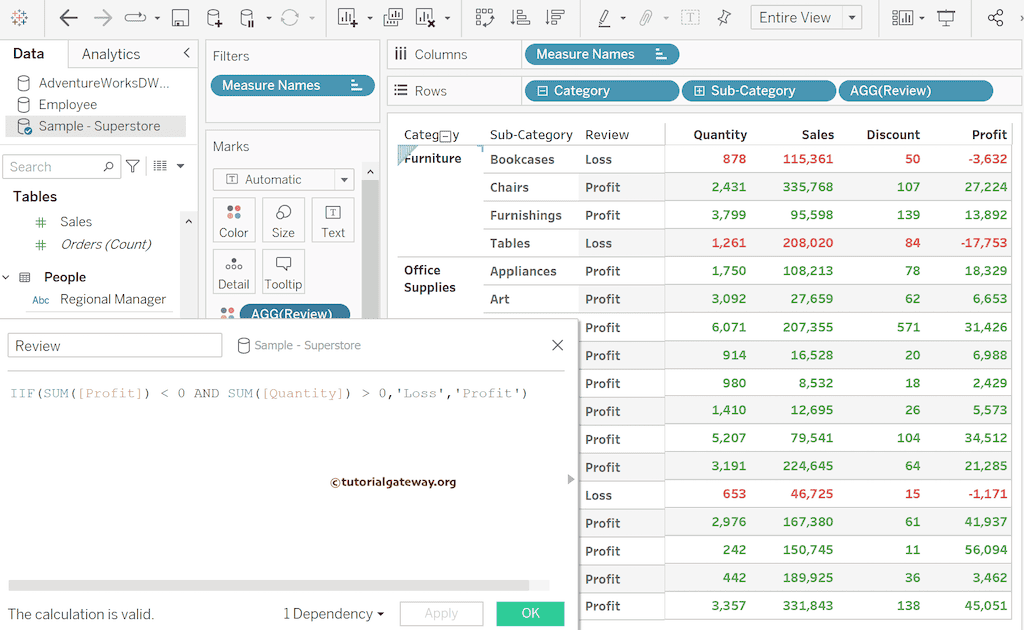The height and width of the screenshot is (630, 1024).
Task: Click the Undo back arrow
Action: tap(68, 18)
